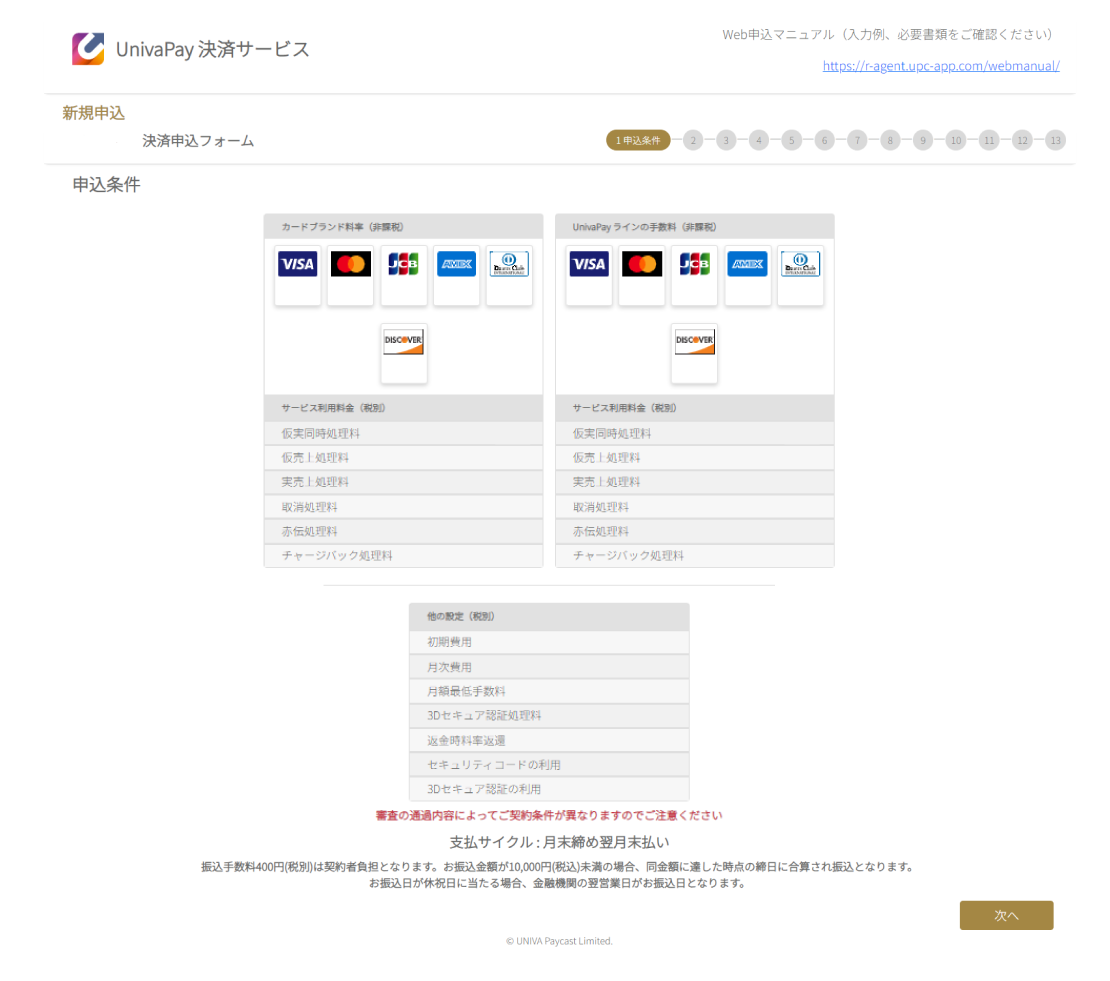Choose the Mastercard icon under UnivaPay ラインの手数料
The image size is (1110, 981).
(642, 264)
